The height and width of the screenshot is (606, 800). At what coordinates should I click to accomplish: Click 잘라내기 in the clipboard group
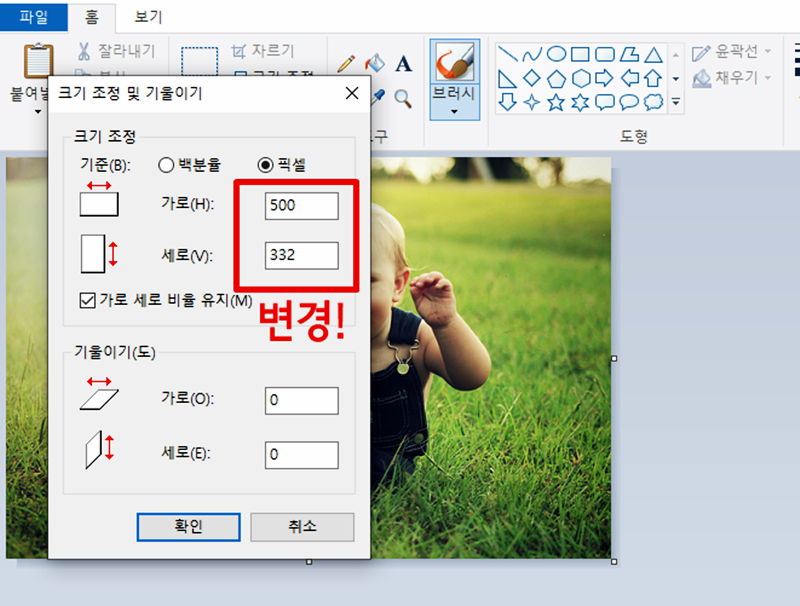click(116, 51)
